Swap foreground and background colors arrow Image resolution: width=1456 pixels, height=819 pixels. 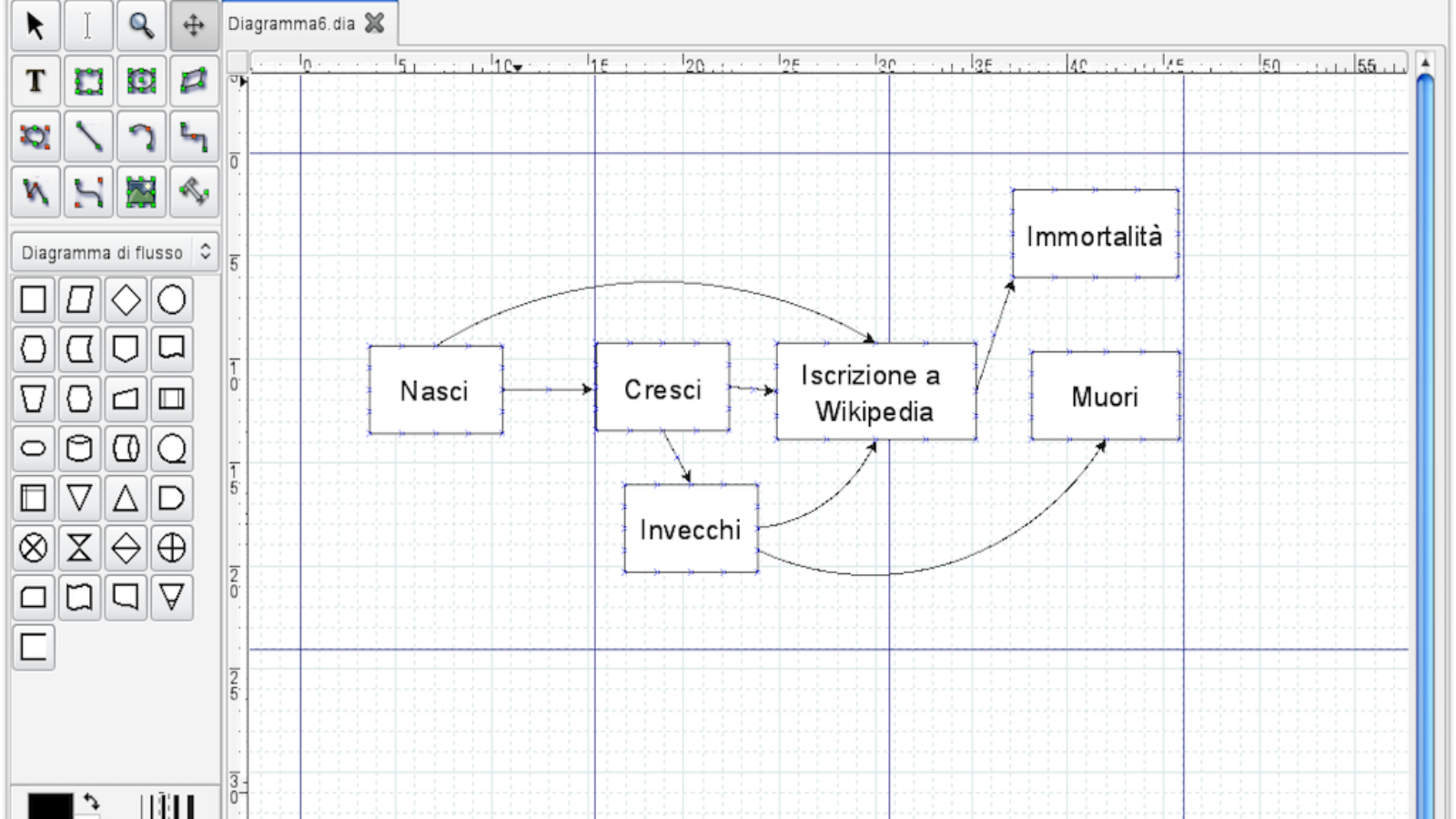pyautogui.click(x=91, y=802)
